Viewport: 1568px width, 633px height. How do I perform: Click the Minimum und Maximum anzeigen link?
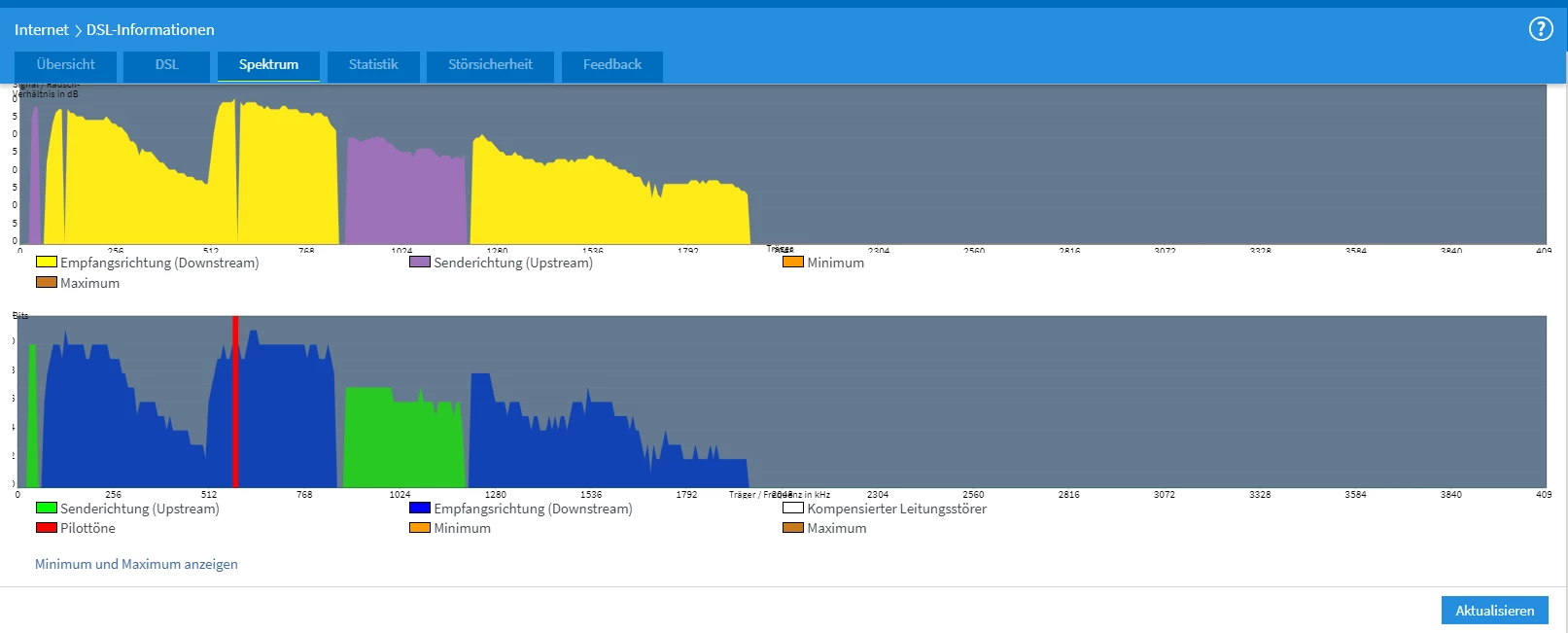(x=136, y=564)
